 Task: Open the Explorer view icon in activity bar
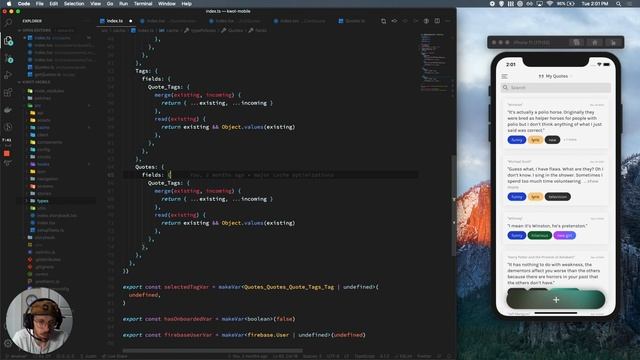click(8, 40)
